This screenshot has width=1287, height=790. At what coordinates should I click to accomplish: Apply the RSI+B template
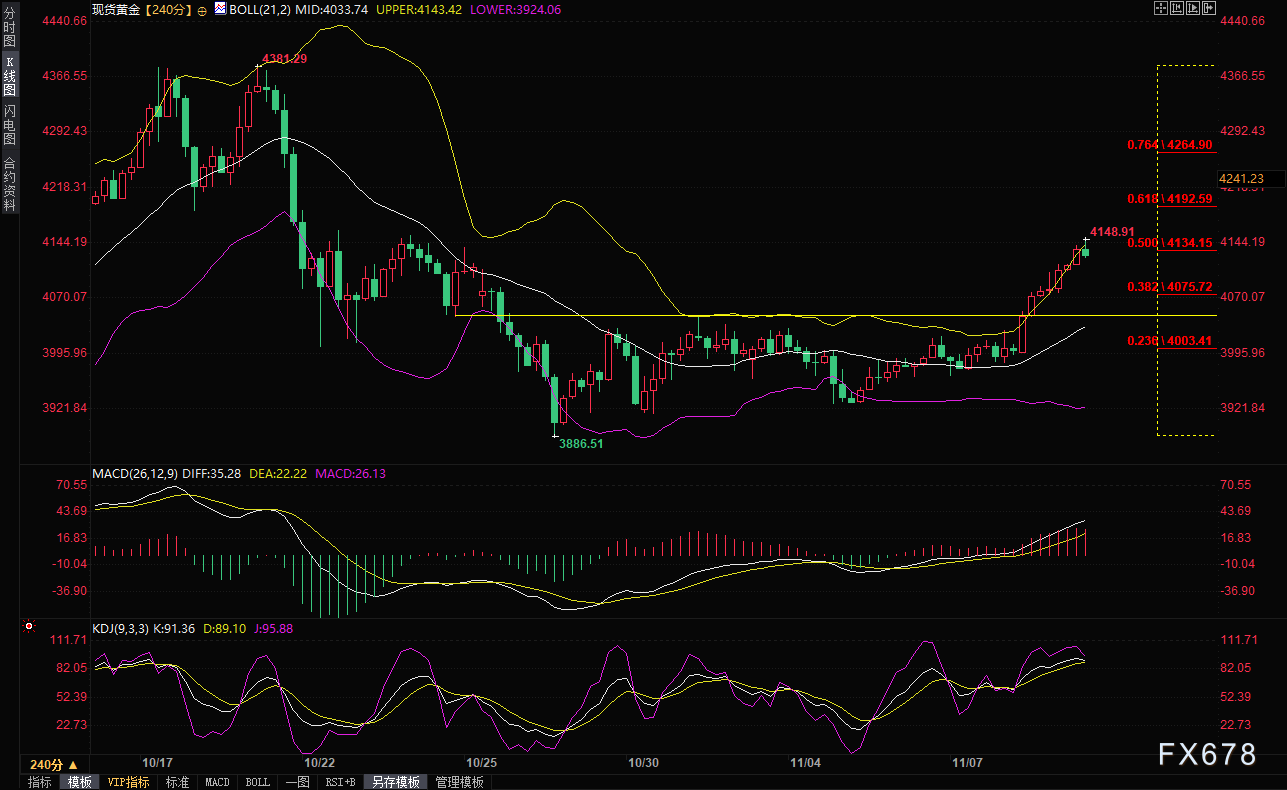tap(341, 782)
